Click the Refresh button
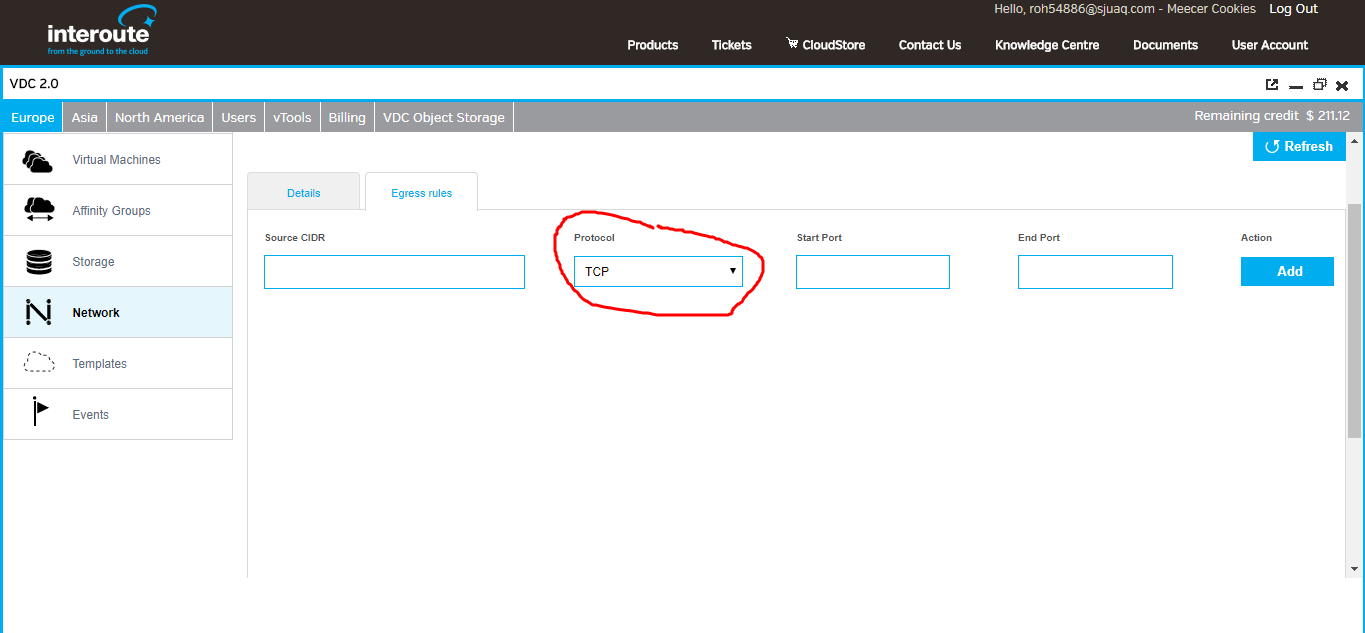1365x633 pixels. (x=1299, y=146)
